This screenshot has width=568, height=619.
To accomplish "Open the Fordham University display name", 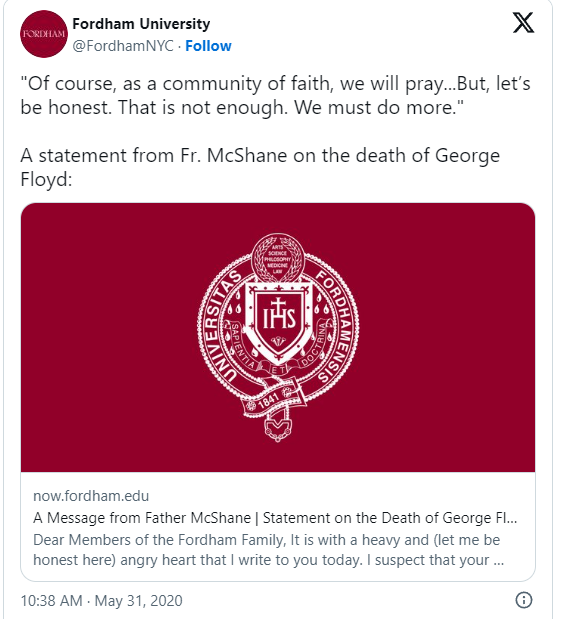I will point(141,24).
